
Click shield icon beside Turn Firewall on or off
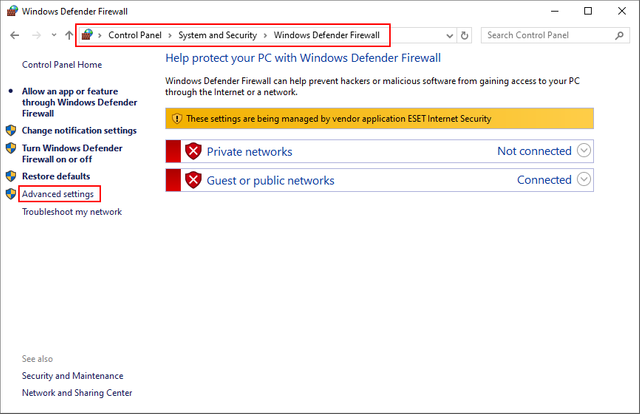(11, 148)
